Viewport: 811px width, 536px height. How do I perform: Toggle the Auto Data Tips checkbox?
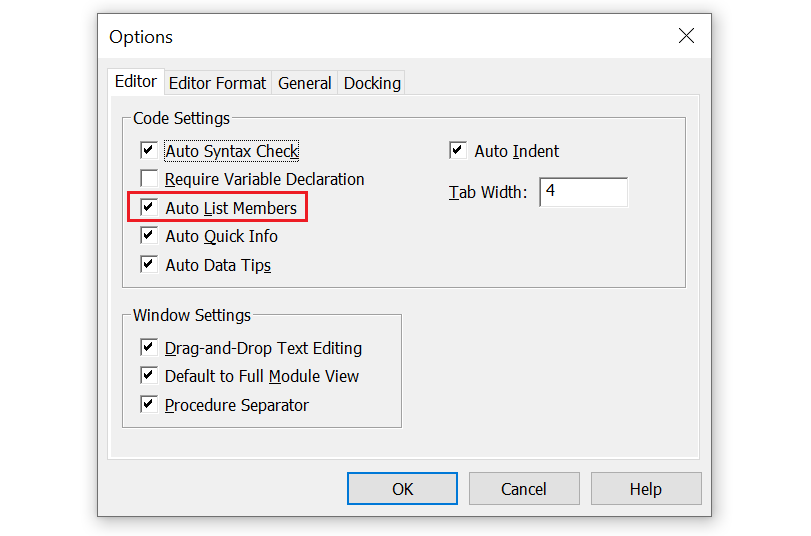(149, 264)
